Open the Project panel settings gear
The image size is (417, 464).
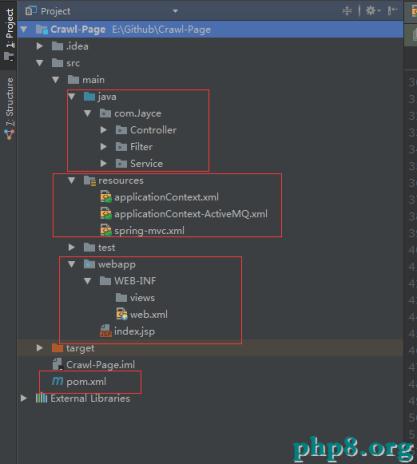pos(371,11)
